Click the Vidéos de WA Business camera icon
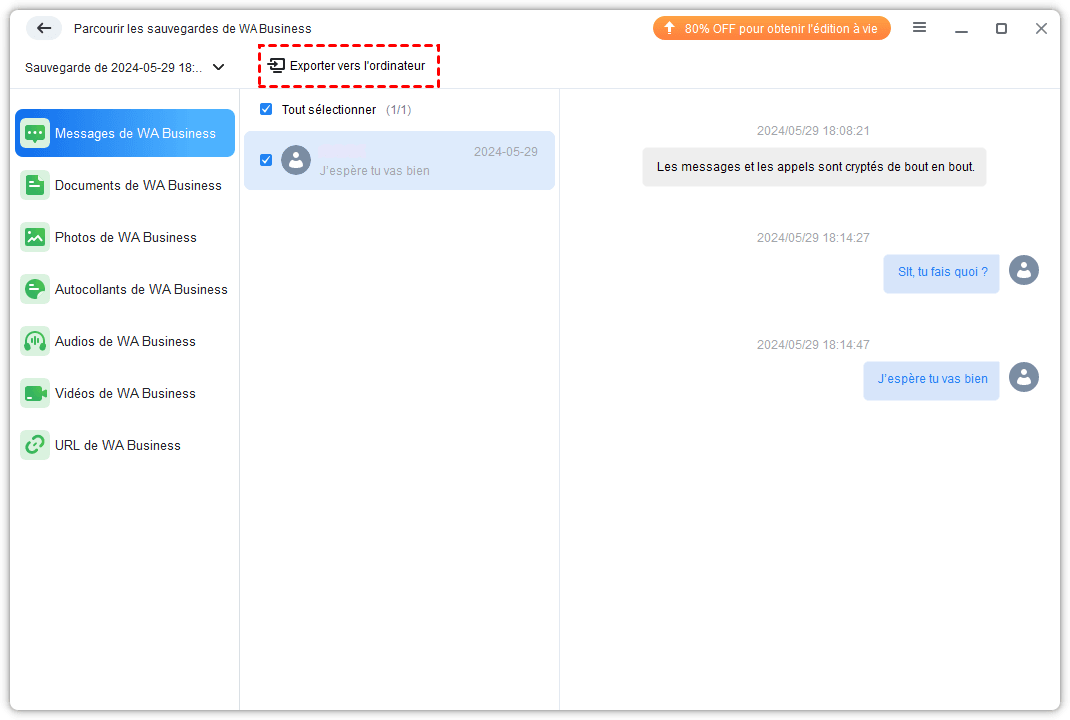Viewport: 1070px width, 720px height. click(x=35, y=393)
